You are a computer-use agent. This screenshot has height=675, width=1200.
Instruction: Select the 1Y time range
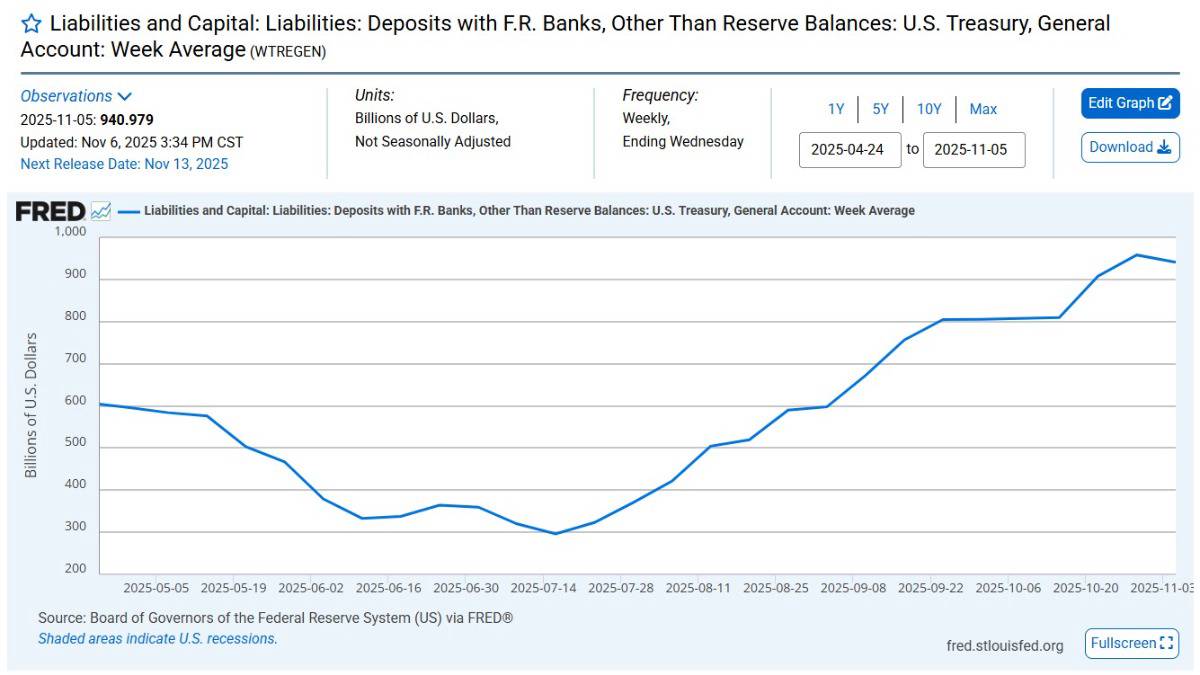tap(836, 109)
